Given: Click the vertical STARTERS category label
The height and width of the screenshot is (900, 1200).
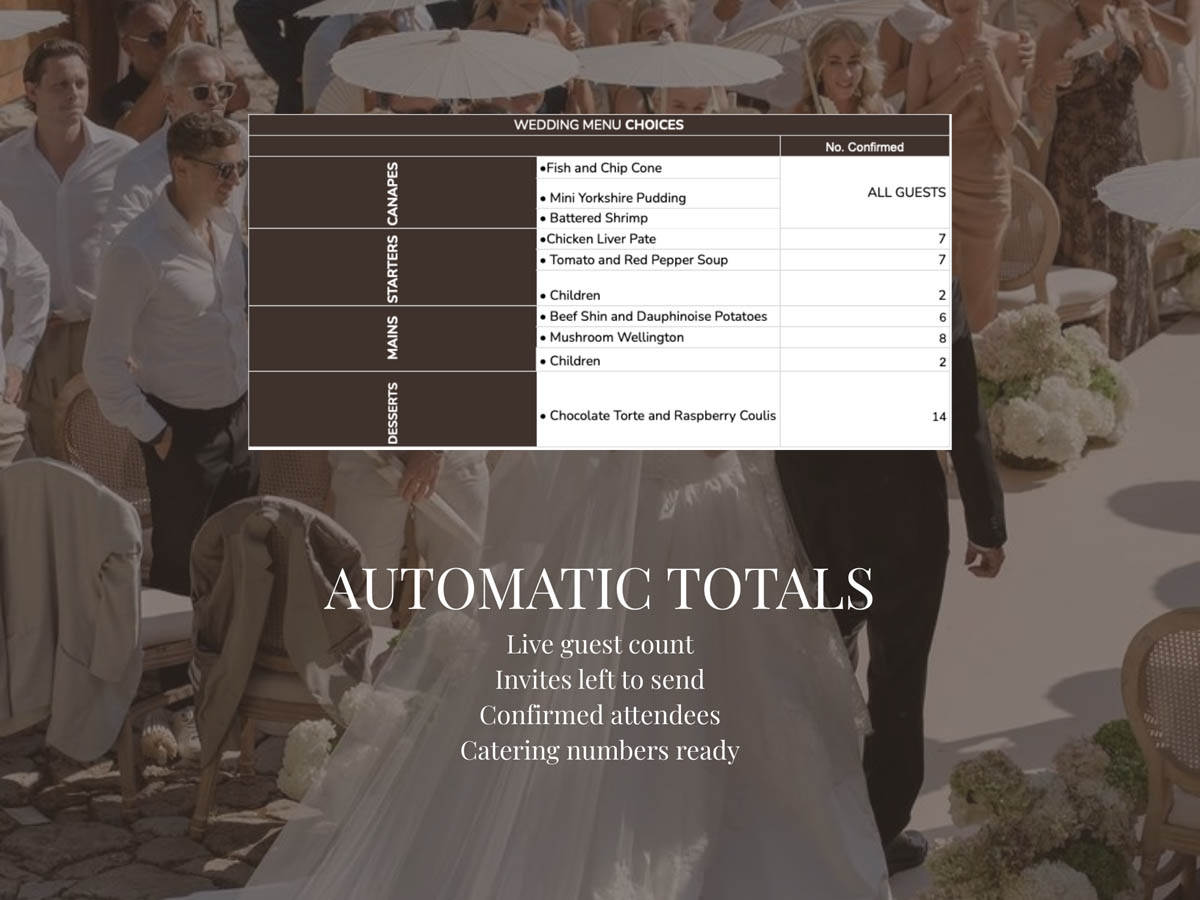Looking at the screenshot, I should pyautogui.click(x=392, y=268).
